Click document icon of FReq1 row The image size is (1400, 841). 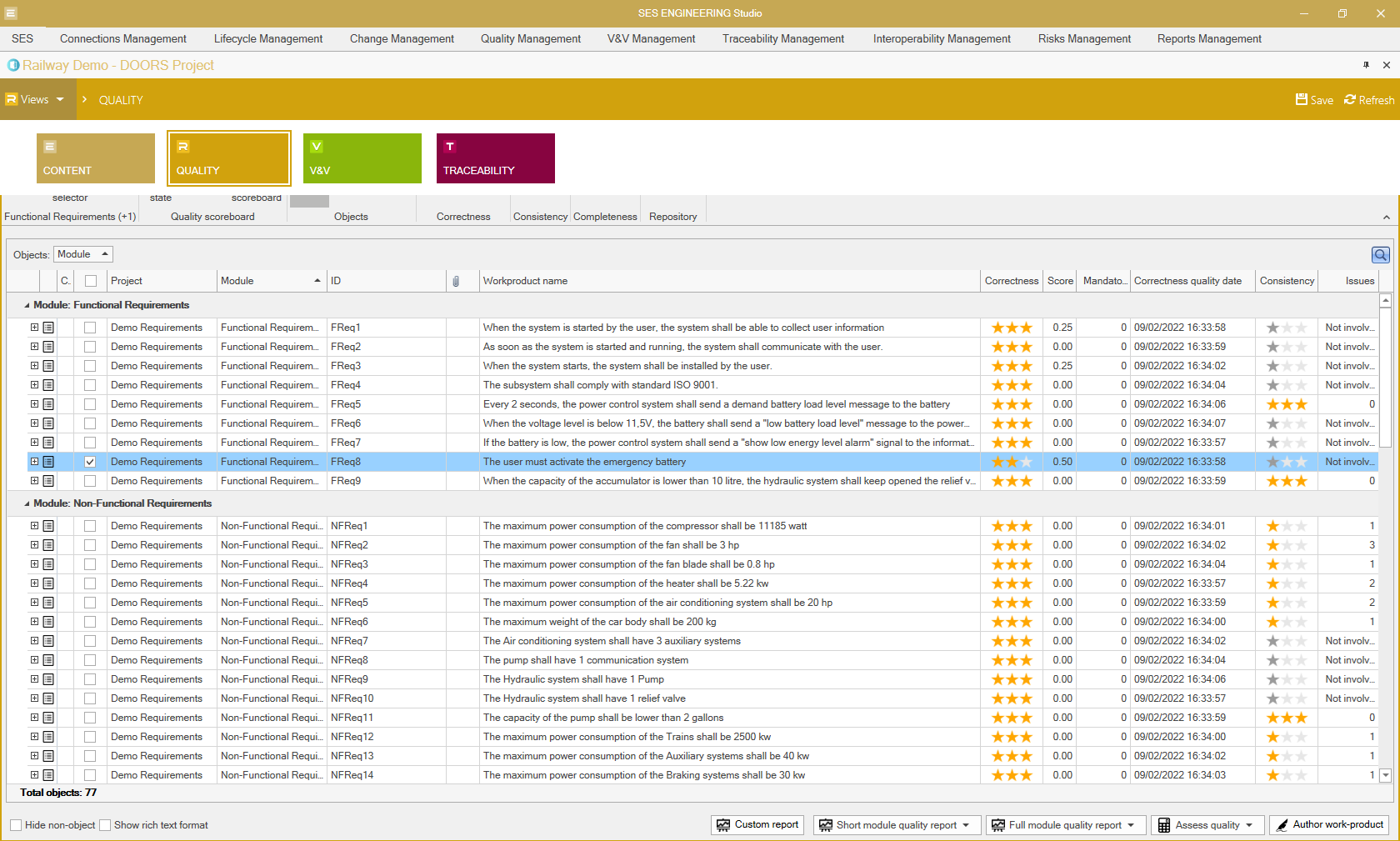pyautogui.click(x=48, y=328)
